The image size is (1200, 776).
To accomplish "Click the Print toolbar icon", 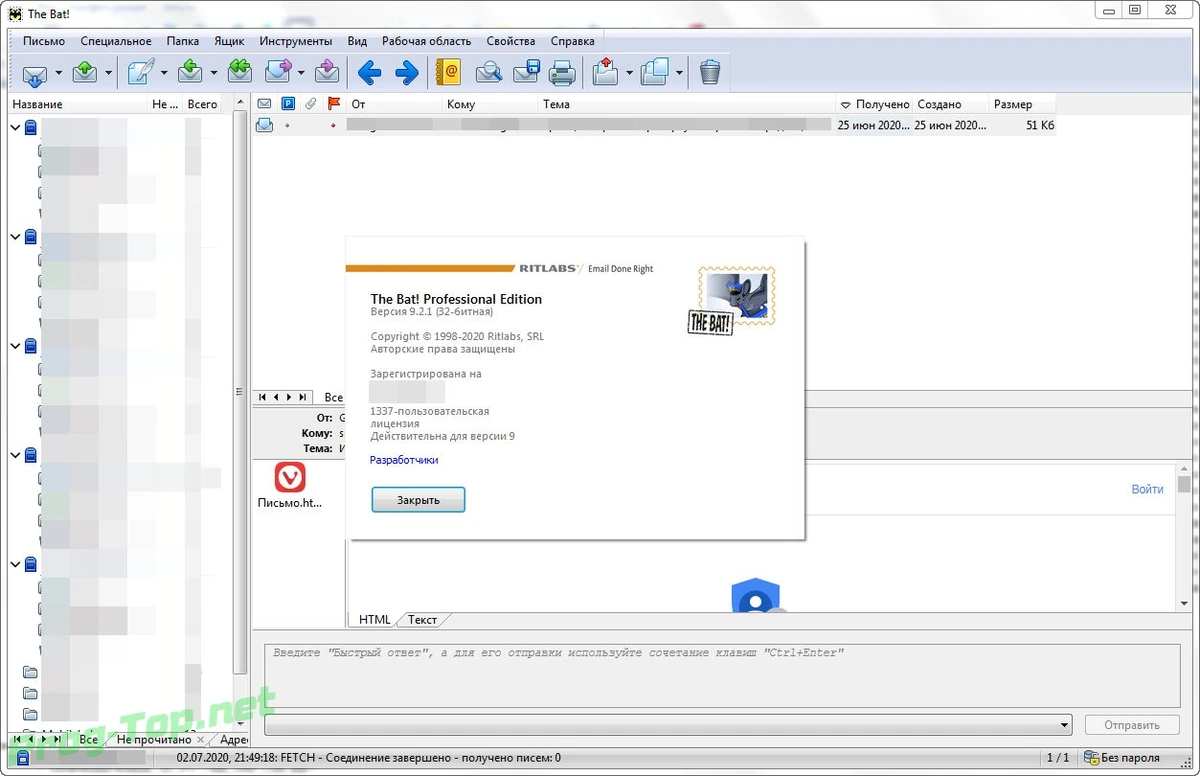I will [x=562, y=72].
